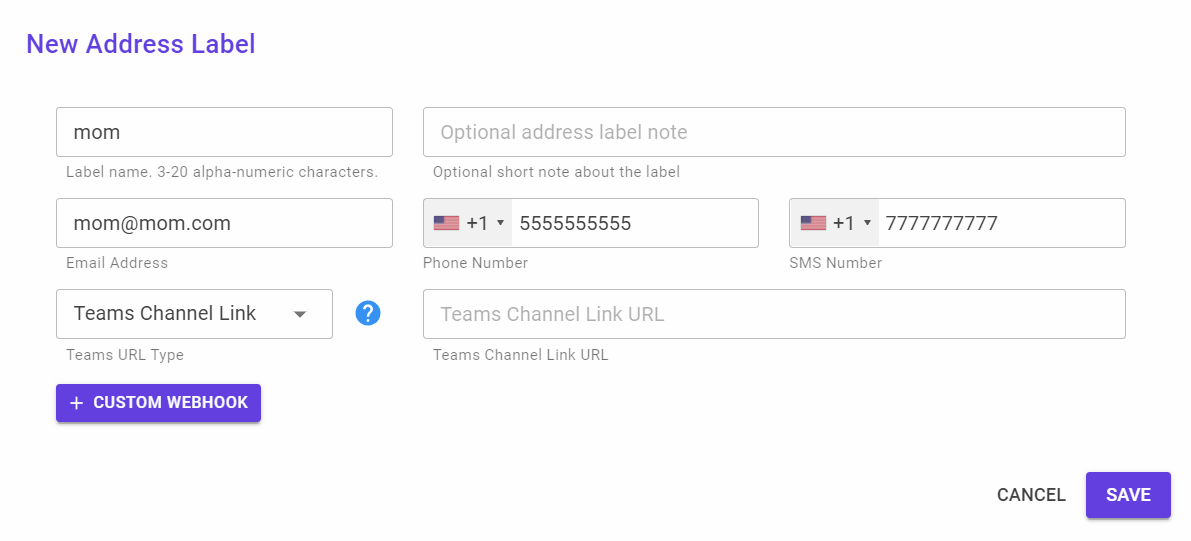The width and height of the screenshot is (1191, 541).
Task: Open the Phone Number country code arrow
Action: pos(500,223)
